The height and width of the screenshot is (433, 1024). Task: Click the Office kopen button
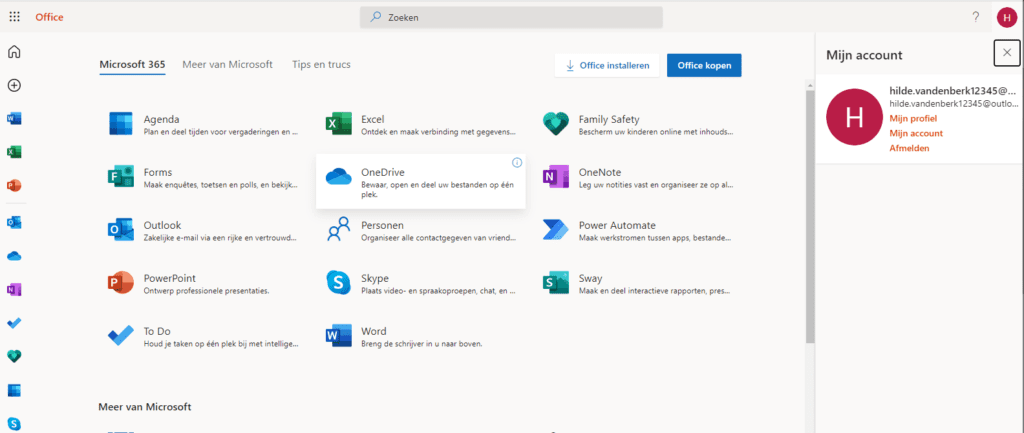704,65
